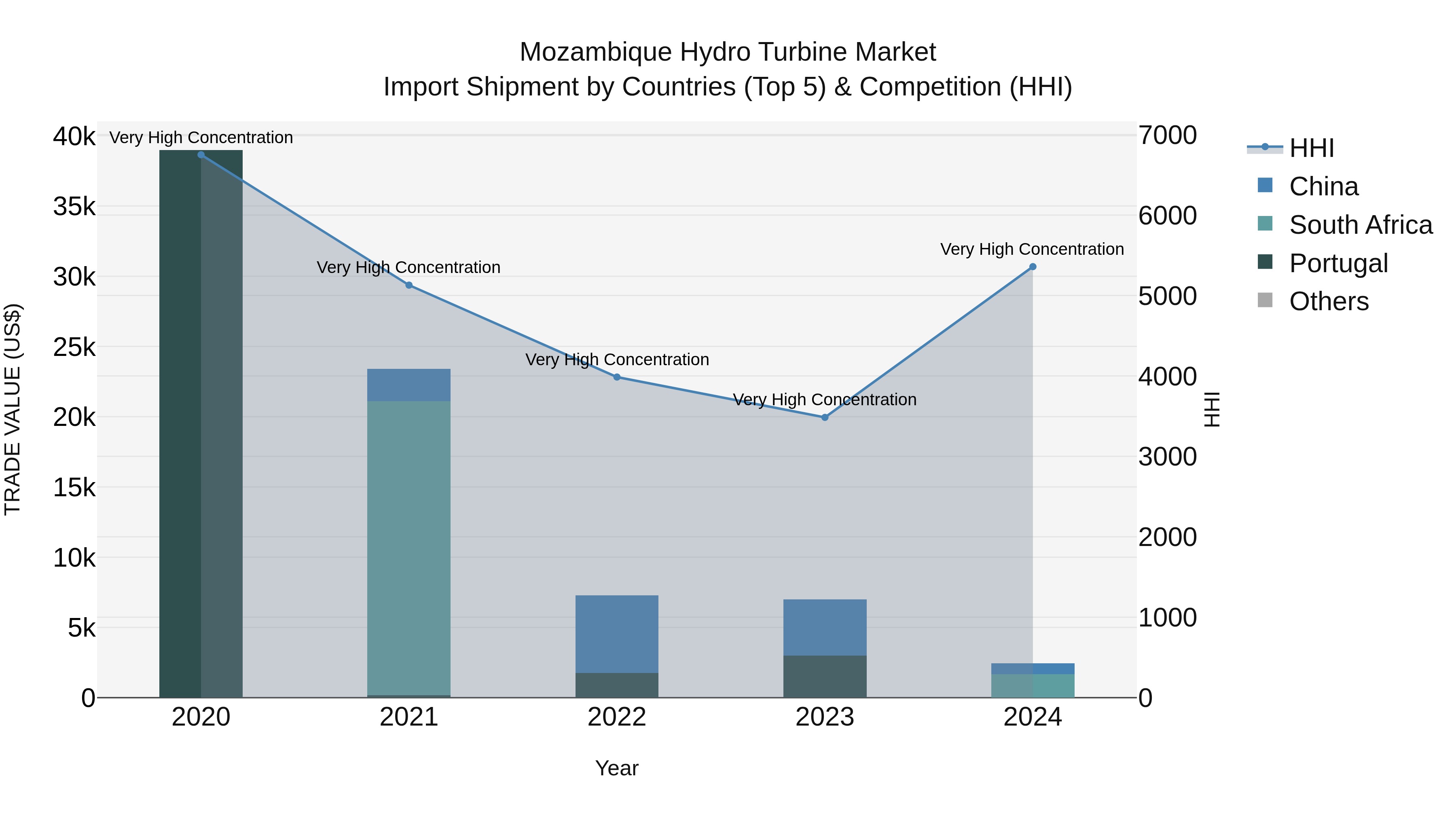
Task: Click the 25k left axis tick
Action: pyautogui.click(x=74, y=347)
